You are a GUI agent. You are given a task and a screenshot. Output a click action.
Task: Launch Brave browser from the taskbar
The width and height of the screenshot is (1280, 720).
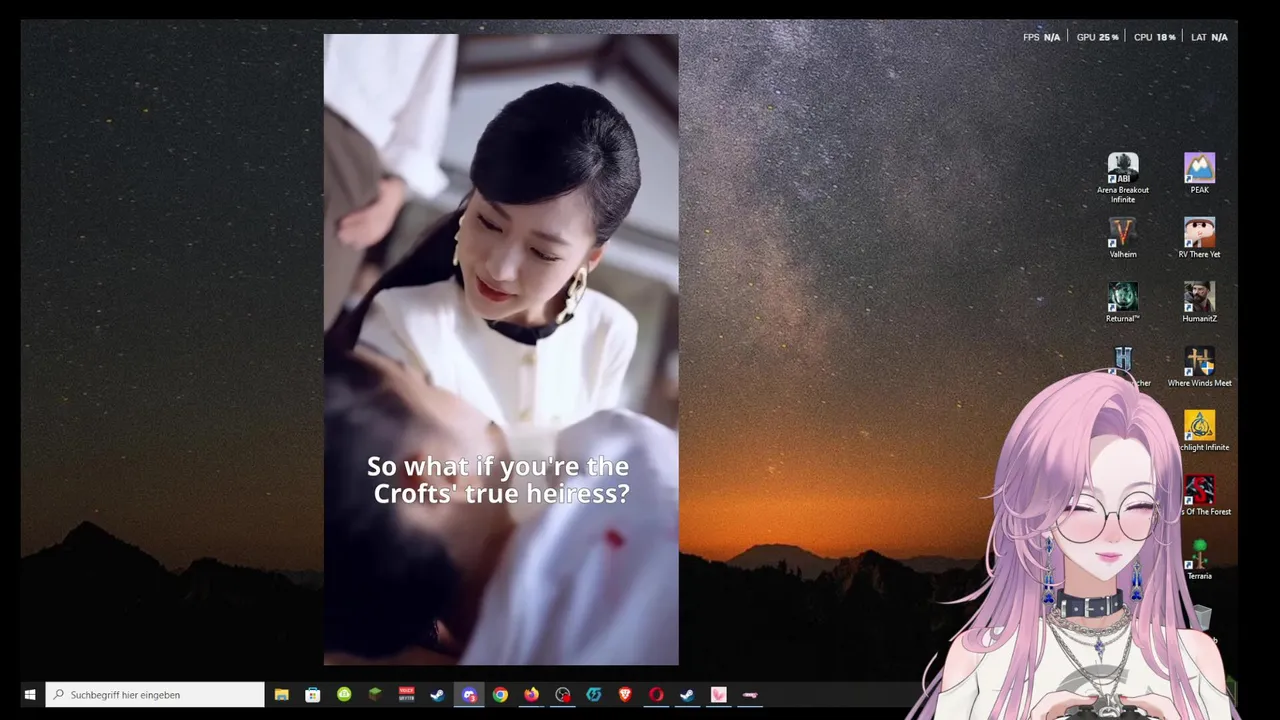(625, 695)
